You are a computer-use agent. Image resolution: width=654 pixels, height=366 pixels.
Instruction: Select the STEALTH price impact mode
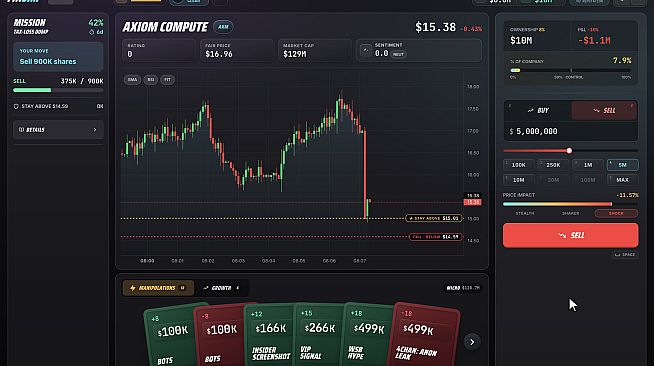point(525,213)
